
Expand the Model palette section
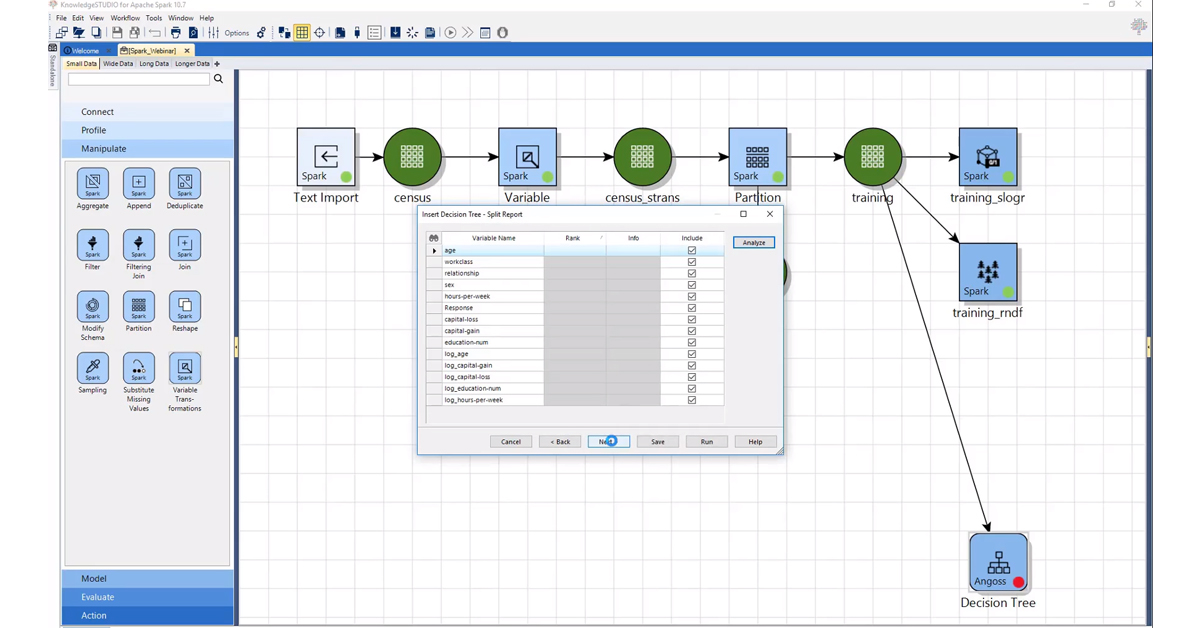(x=147, y=579)
